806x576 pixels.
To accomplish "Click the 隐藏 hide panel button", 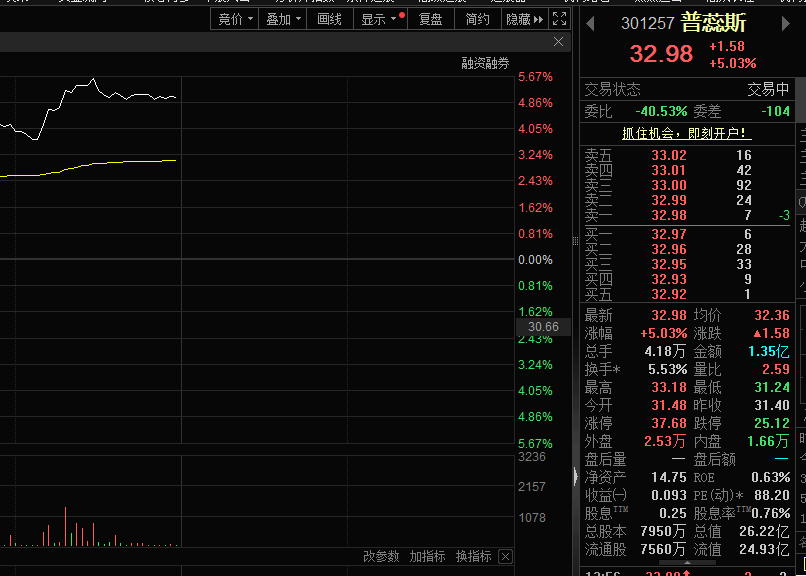I will point(524,20).
